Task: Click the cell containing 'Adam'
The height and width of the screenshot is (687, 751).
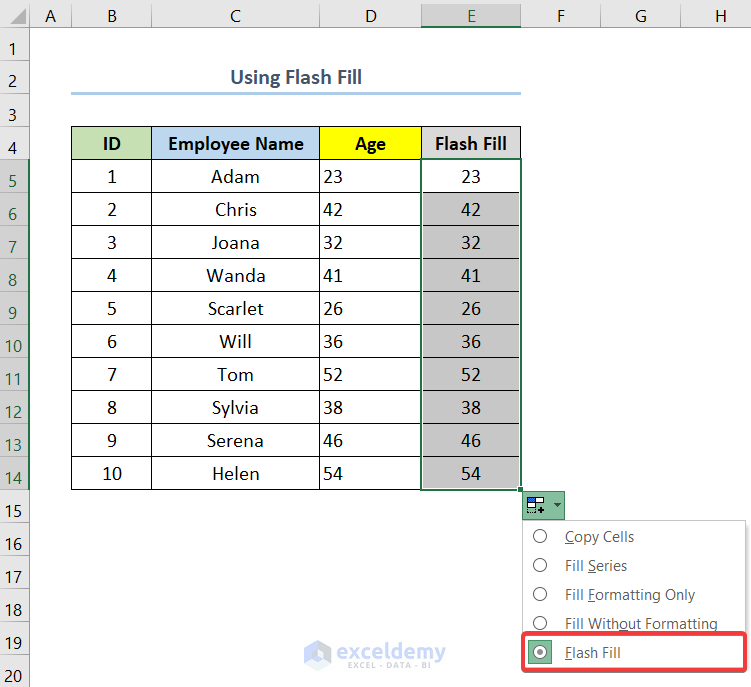Action: (235, 176)
